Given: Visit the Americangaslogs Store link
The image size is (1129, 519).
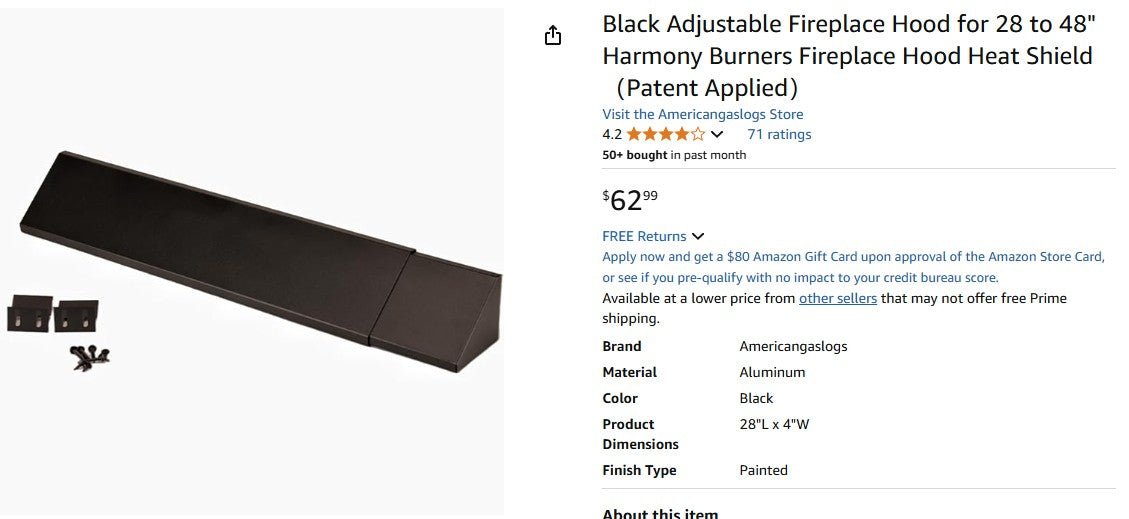Looking at the screenshot, I should (x=702, y=114).
